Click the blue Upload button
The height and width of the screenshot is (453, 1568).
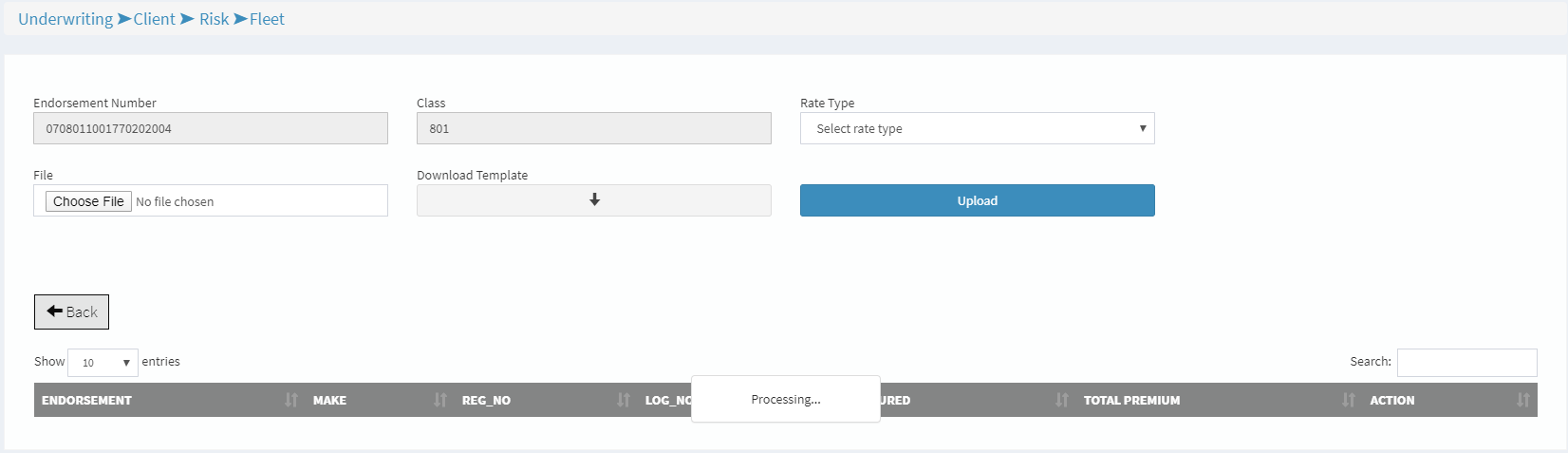tap(977, 200)
